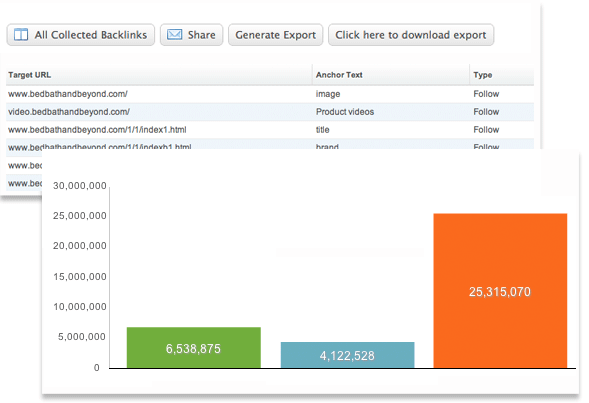Click the 0 axis label
The width and height of the screenshot is (589, 403).
coord(97,368)
